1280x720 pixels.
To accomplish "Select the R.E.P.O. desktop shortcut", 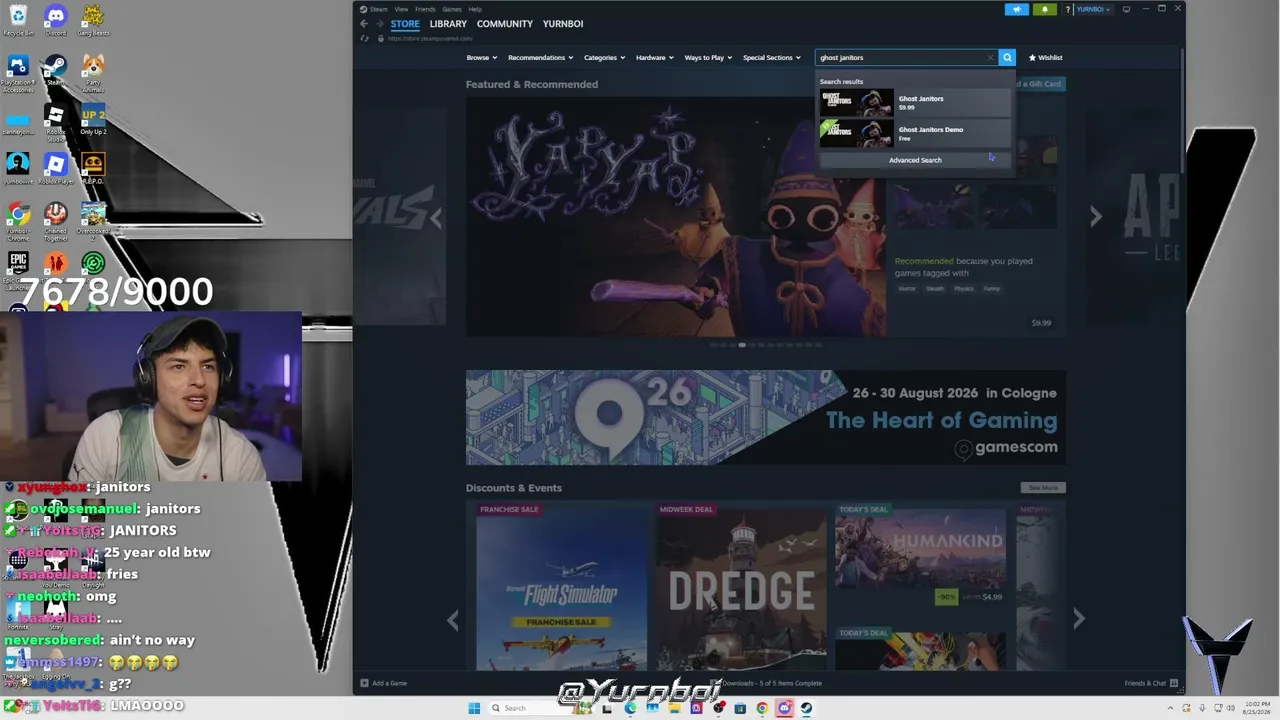I will tap(93, 168).
